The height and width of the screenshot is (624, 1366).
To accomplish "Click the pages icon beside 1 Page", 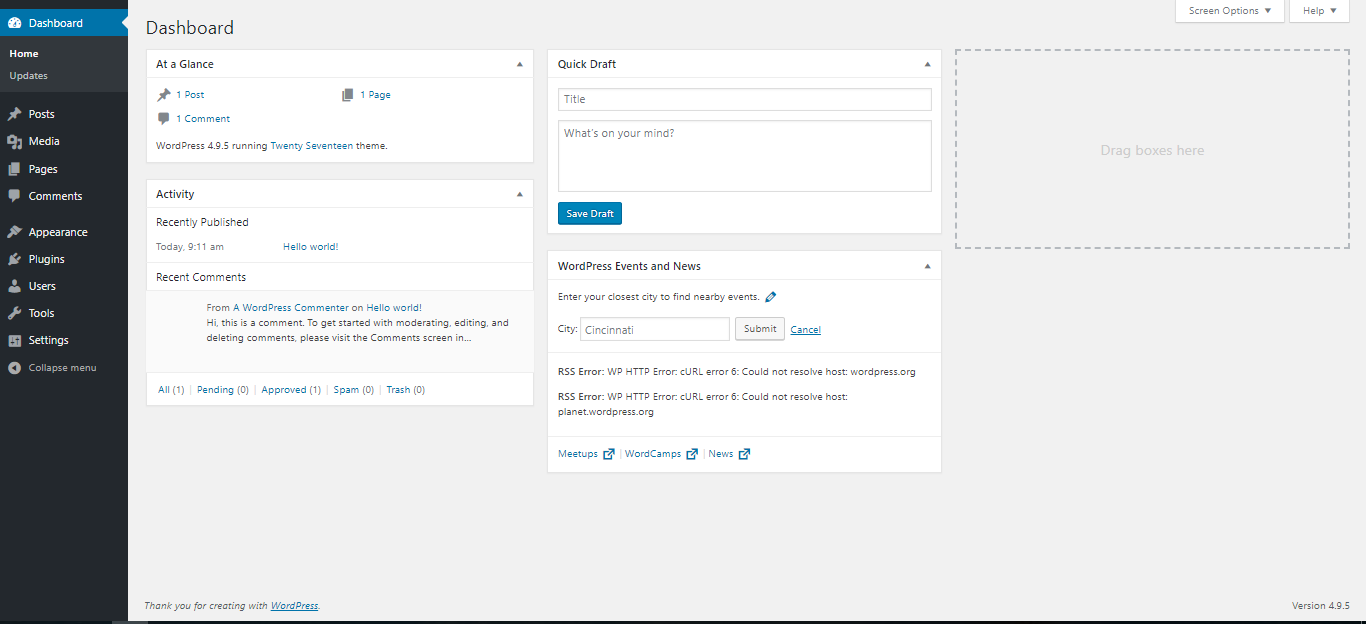I will pos(347,95).
